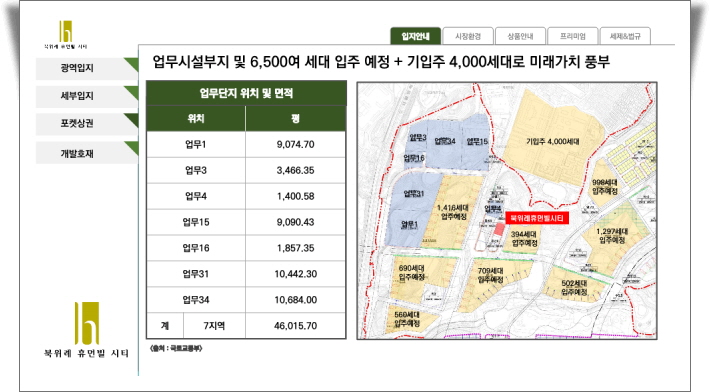Click the 502세대 입주예정 map label
The width and height of the screenshot is (710, 392).
coord(574,288)
